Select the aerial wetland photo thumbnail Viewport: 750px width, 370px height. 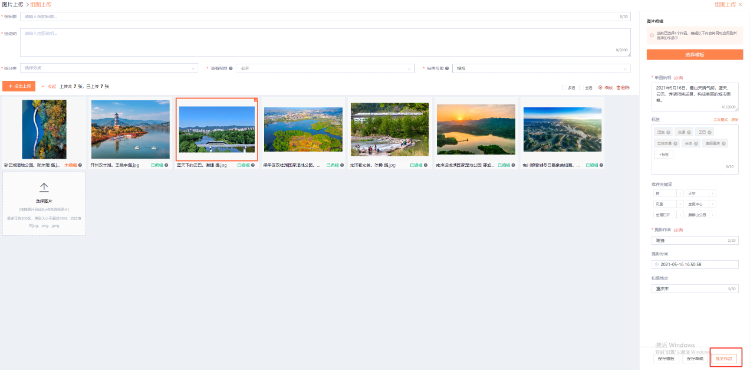[303, 129]
